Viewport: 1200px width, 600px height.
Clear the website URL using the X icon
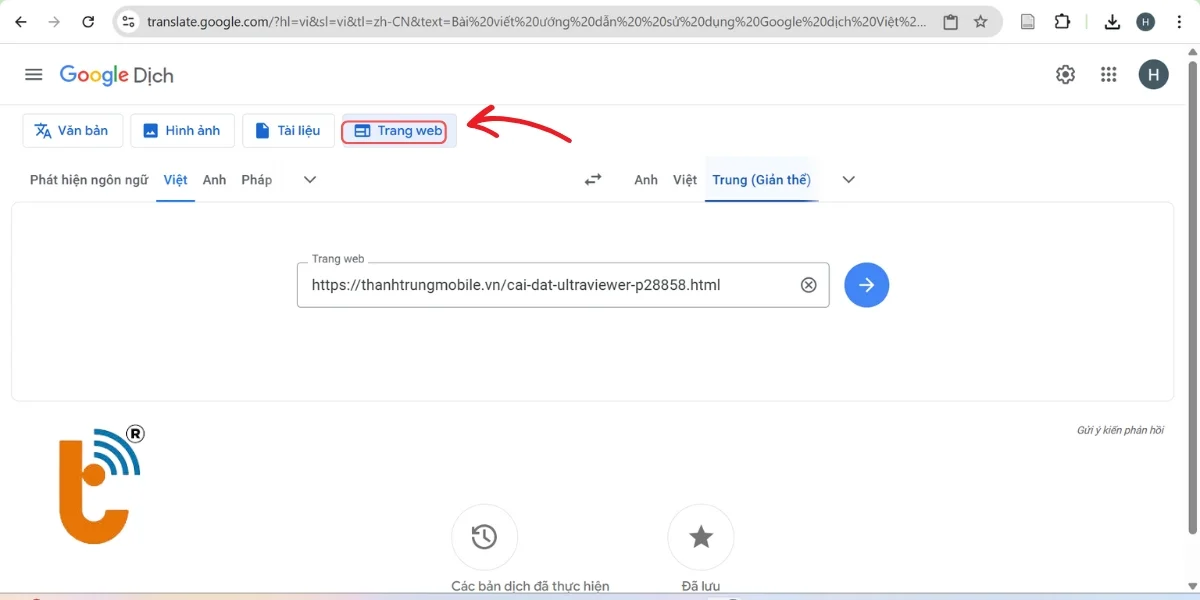[x=808, y=285]
